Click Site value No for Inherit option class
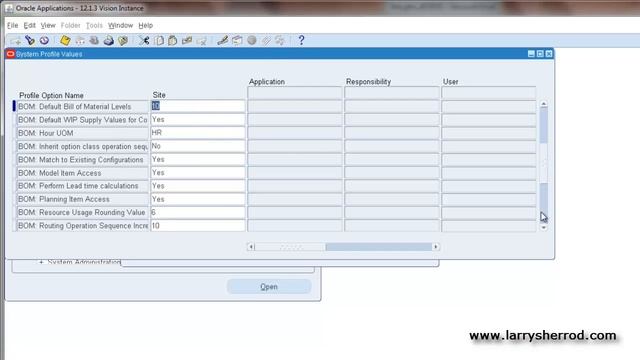Screen dimensions: 640x360 tap(198, 146)
